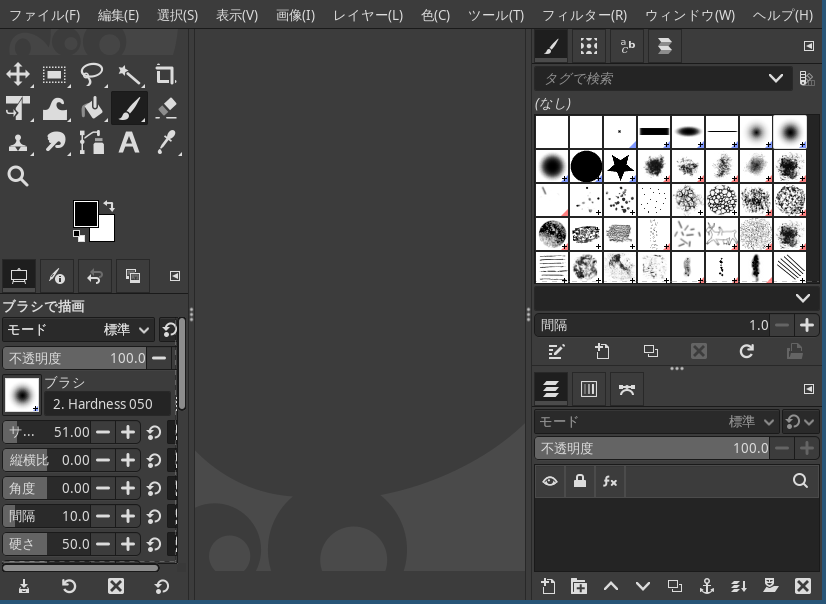Decrease 縦横比 aspect ratio value
The image size is (826, 604).
tap(103, 460)
